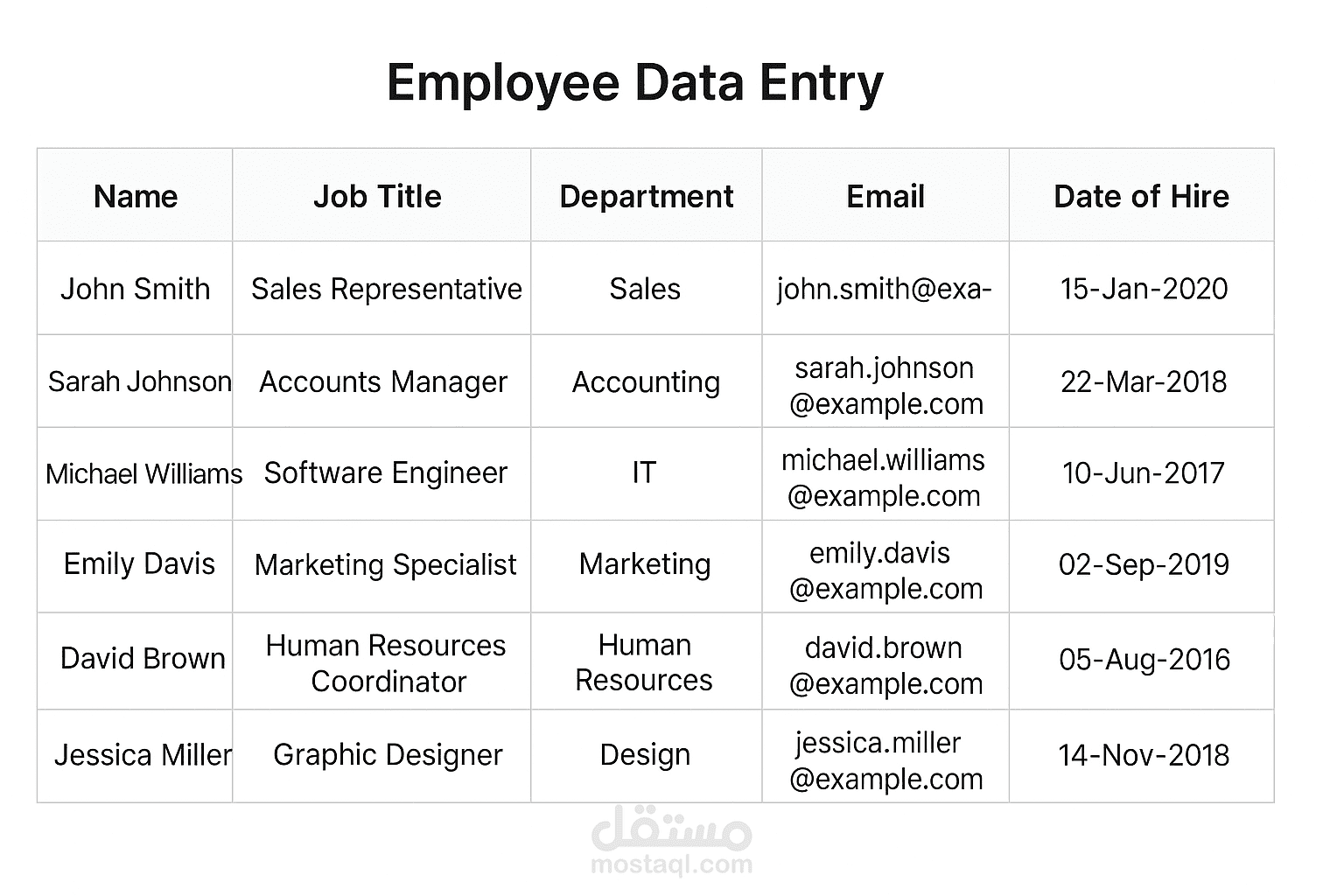Select the 05-Aug-2016 hire date
The height and width of the screenshot is (896, 1344).
tap(1142, 659)
